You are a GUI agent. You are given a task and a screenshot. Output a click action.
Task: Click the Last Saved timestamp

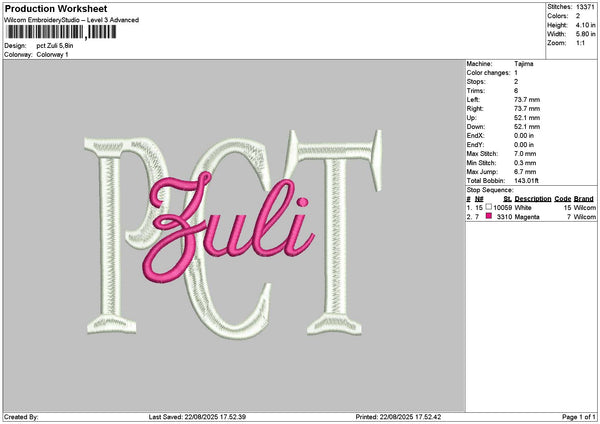(197, 417)
